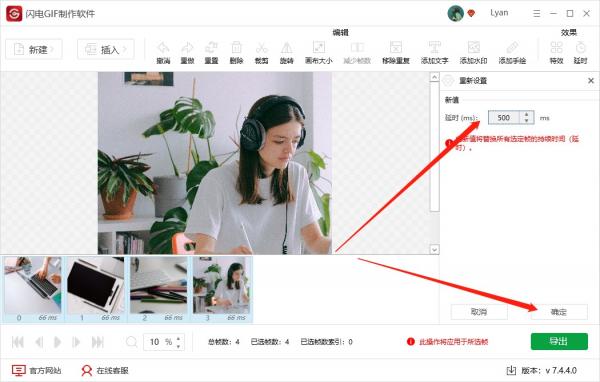Click the red app logo in title bar

[x=14, y=13]
